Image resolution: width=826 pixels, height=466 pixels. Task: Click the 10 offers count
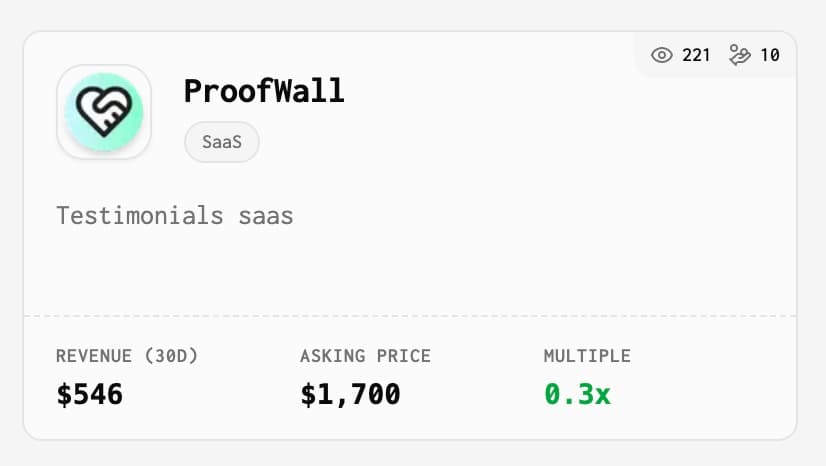[770, 55]
